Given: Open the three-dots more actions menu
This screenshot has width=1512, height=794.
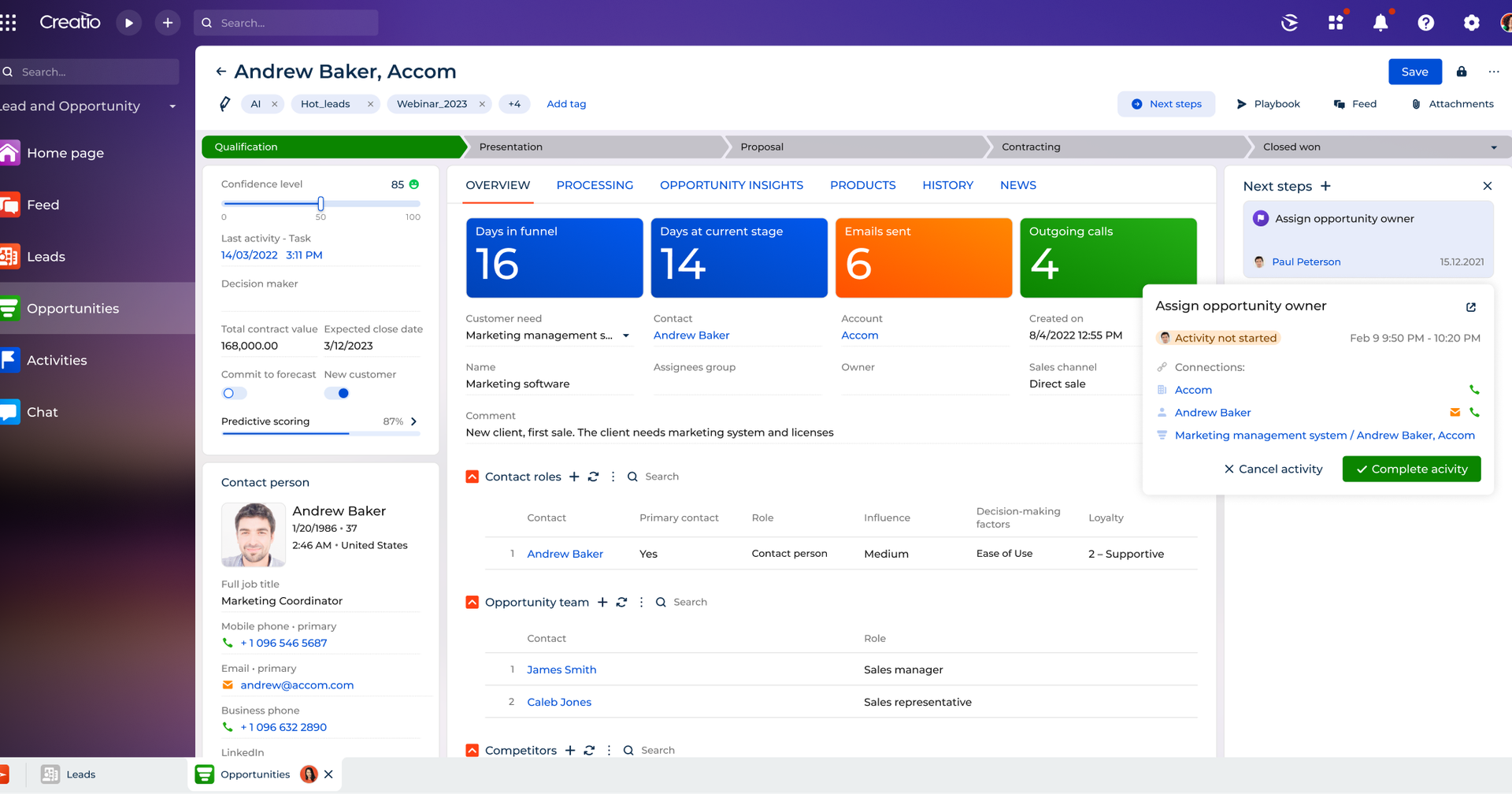Looking at the screenshot, I should 1494,72.
